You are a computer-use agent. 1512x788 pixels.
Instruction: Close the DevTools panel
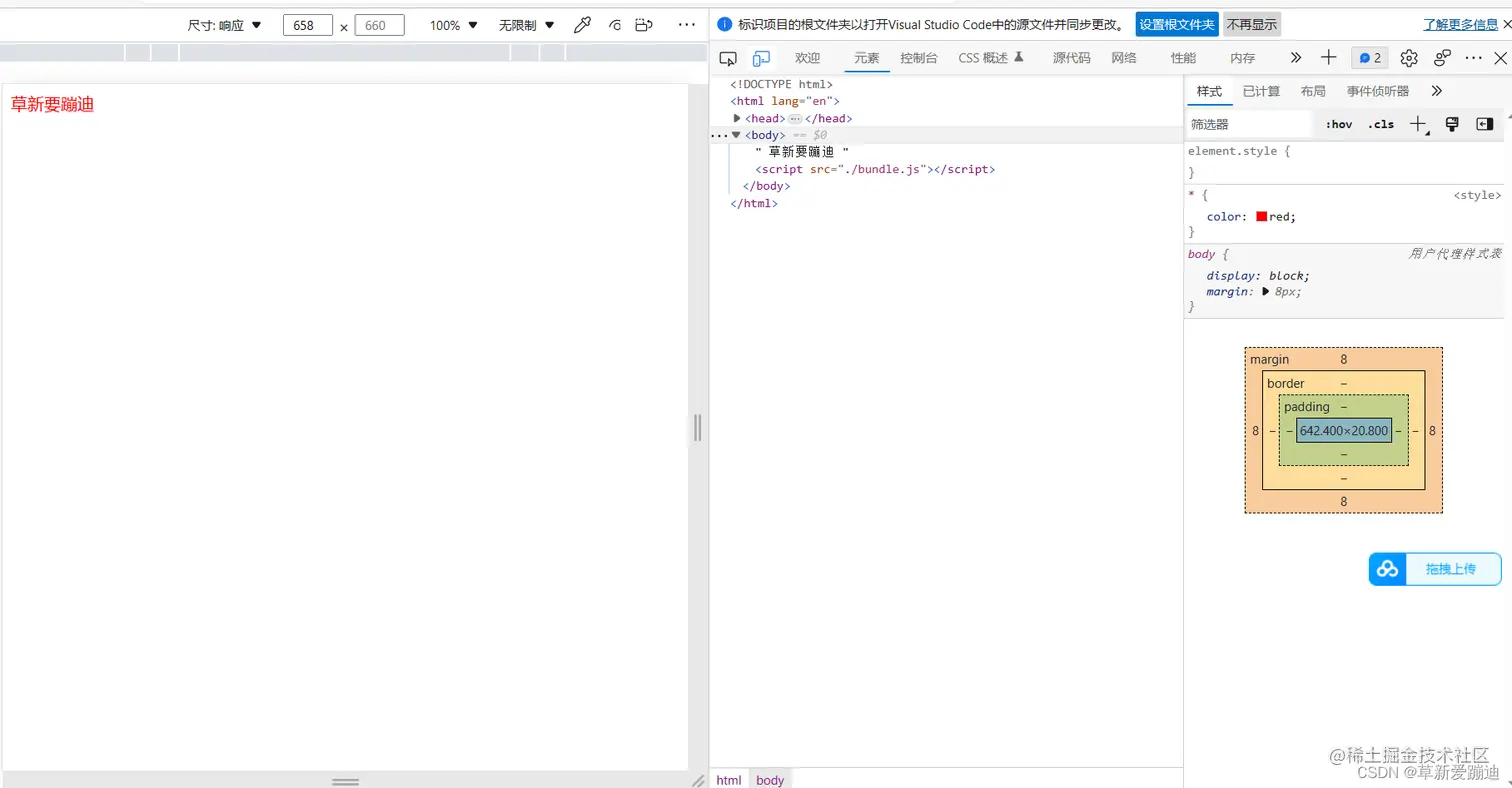tap(1500, 58)
